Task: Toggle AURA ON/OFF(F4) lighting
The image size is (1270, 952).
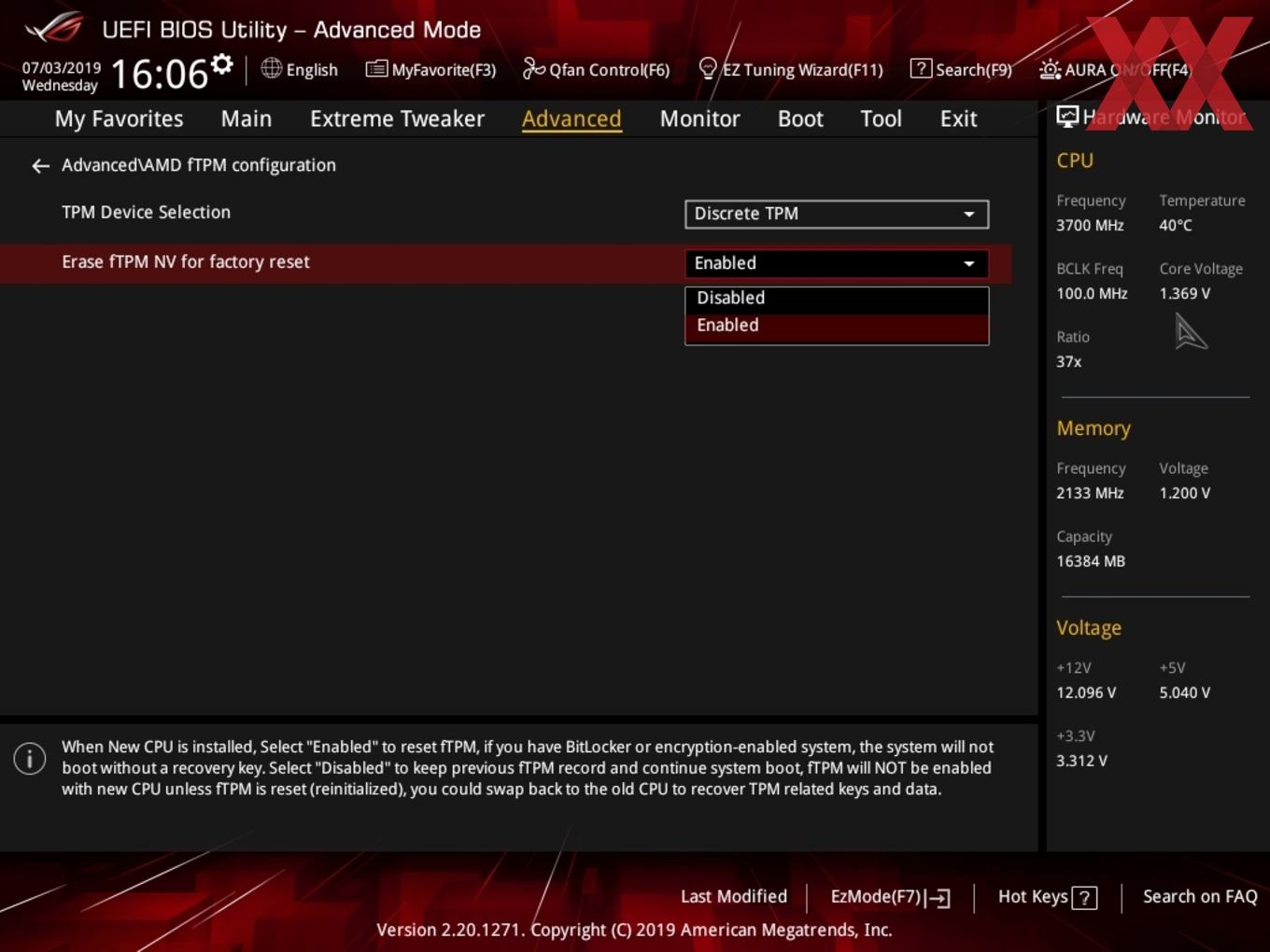Action: click(x=1115, y=69)
